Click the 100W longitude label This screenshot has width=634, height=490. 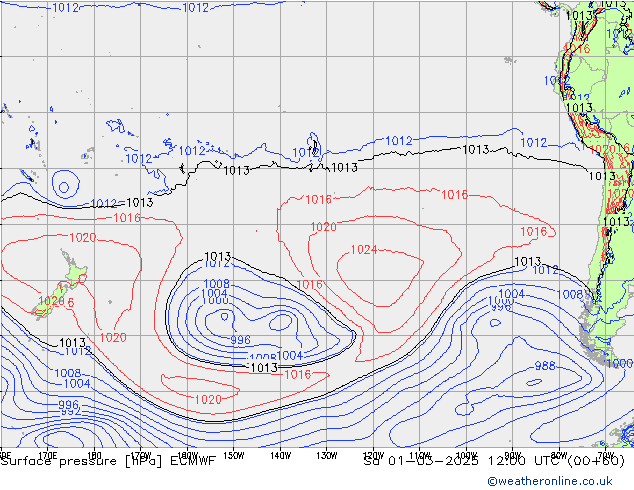tap(466, 455)
